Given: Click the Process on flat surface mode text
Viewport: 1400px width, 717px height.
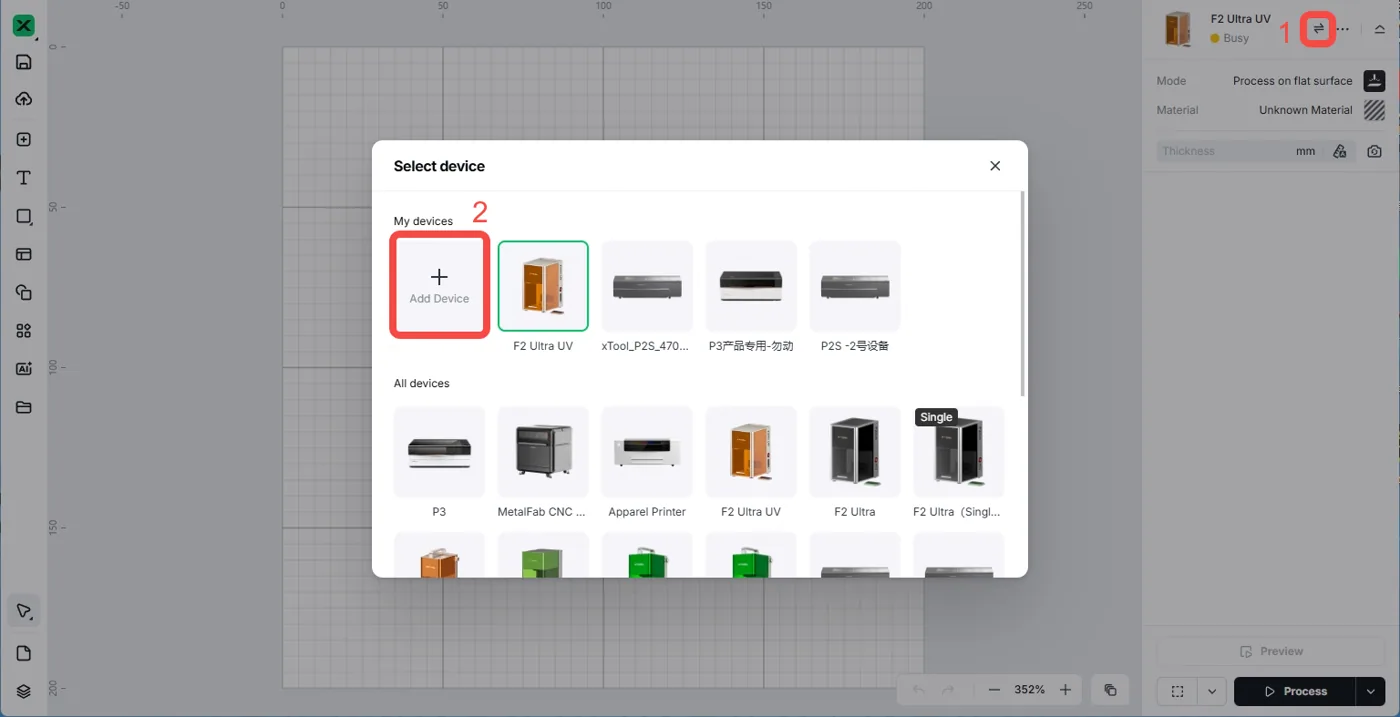Looking at the screenshot, I should [1292, 81].
